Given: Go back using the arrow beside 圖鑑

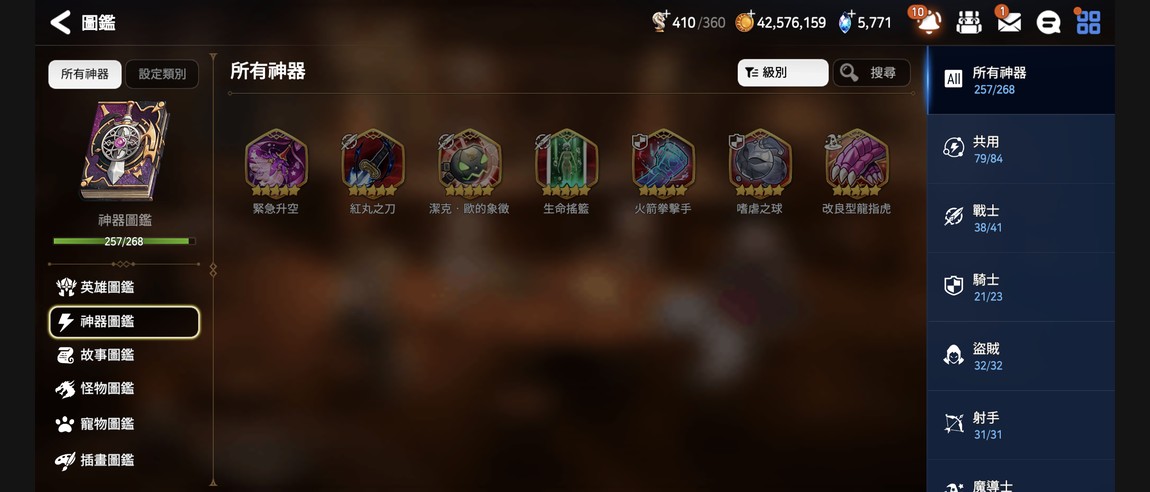Looking at the screenshot, I should (60, 23).
